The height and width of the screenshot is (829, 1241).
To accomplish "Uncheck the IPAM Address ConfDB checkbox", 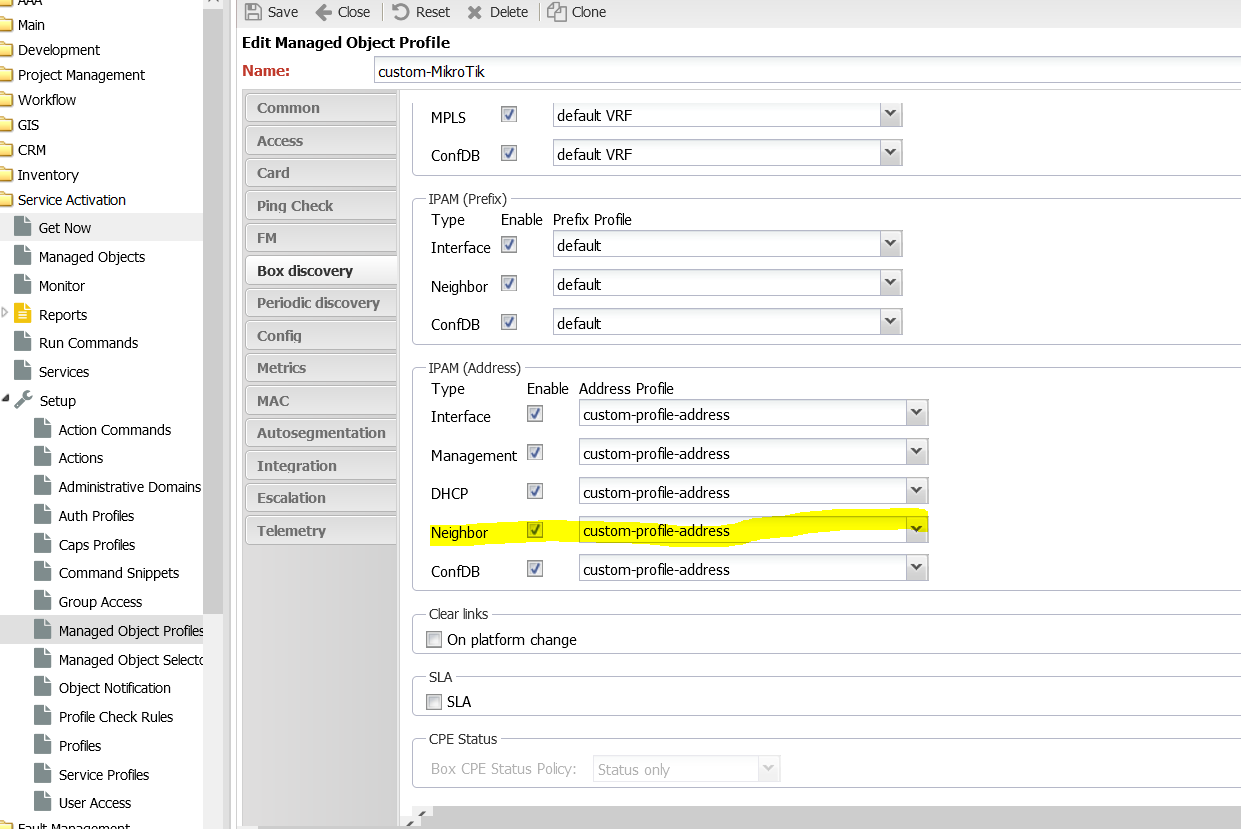I will click(535, 569).
